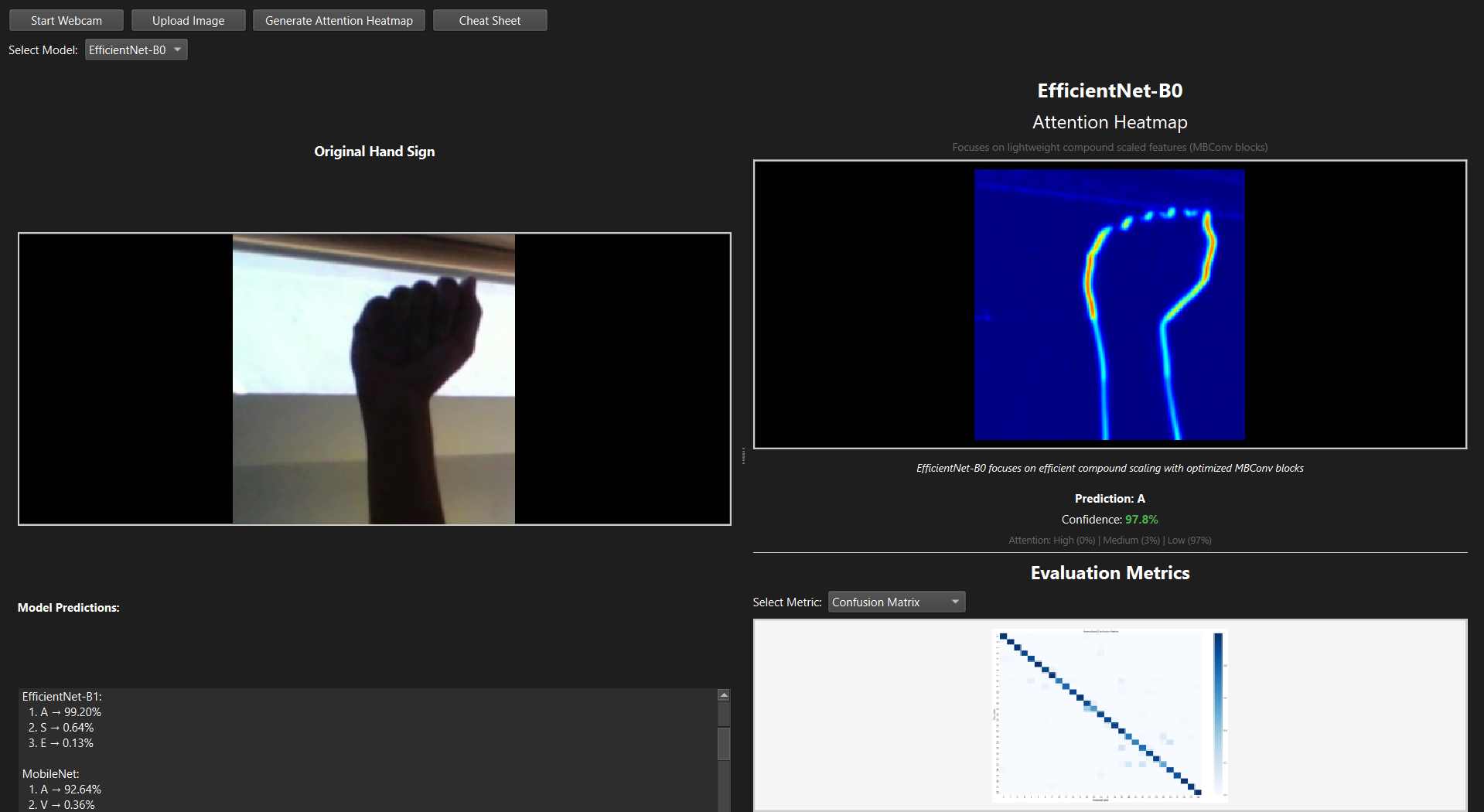This screenshot has height=812, width=1484.
Task: Open the Cheat Sheet
Action: (x=490, y=21)
